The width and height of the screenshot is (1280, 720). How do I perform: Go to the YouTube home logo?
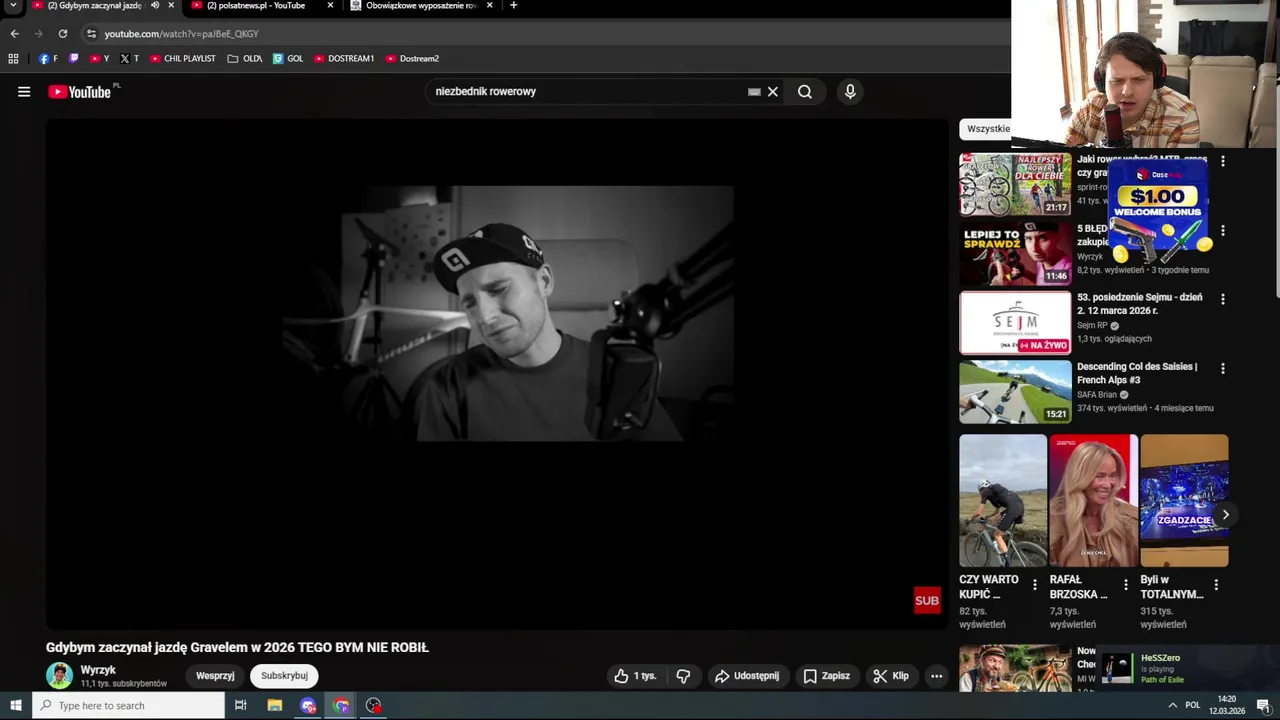click(80, 92)
